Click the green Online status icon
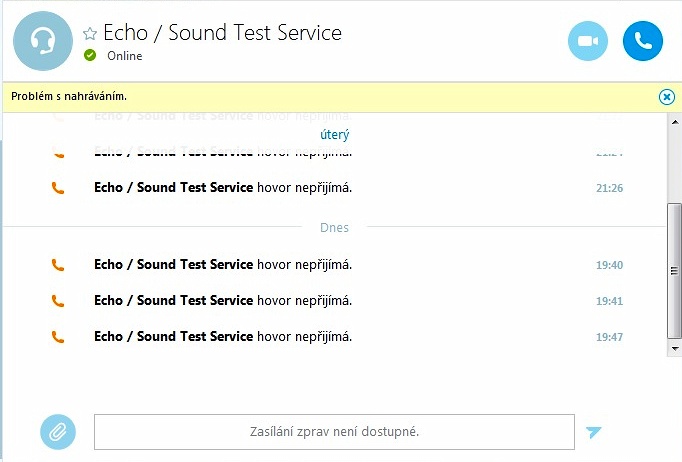Image resolution: width=682 pixels, height=462 pixels. [91, 56]
